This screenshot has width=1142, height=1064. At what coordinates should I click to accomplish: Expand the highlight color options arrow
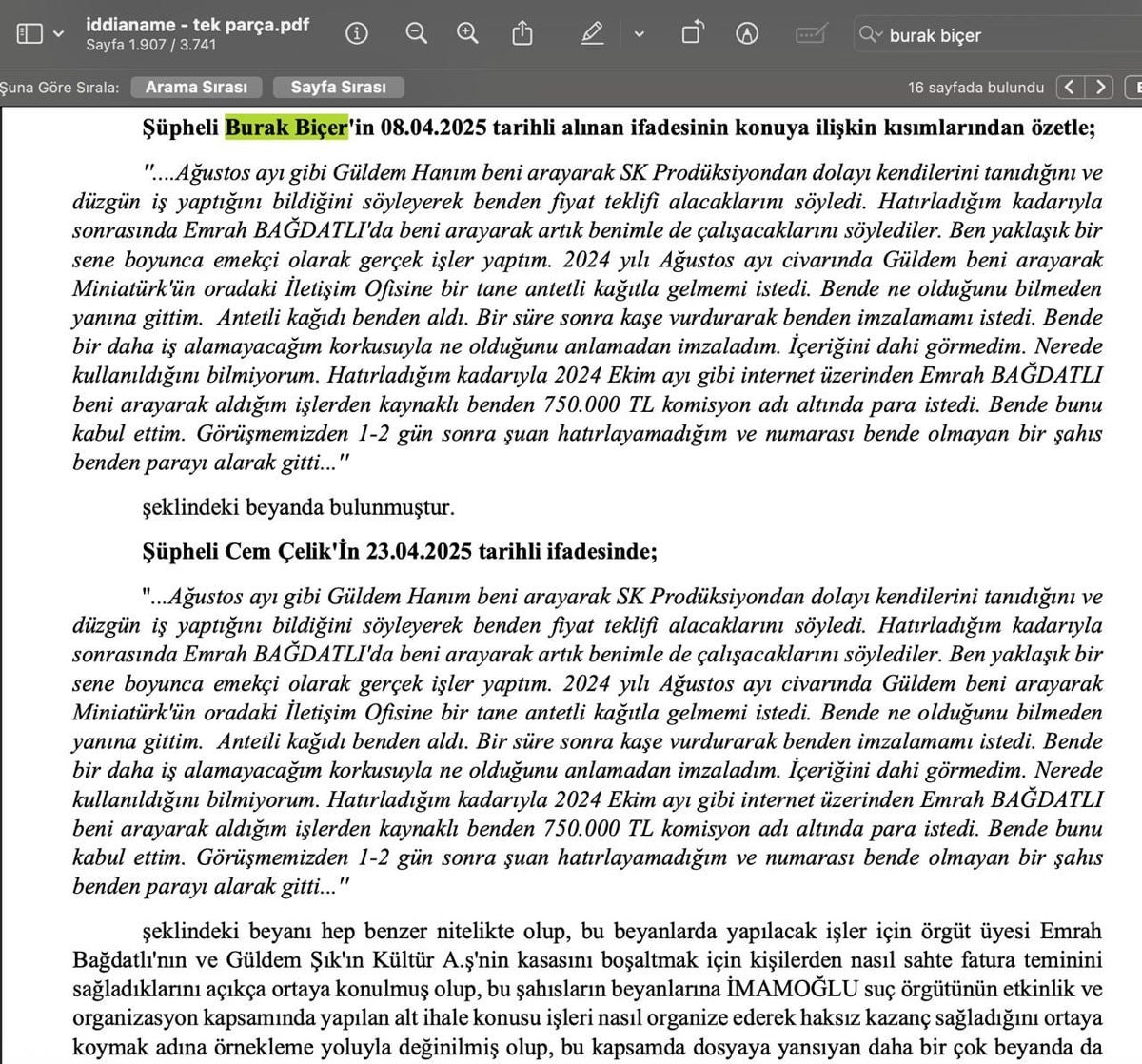639,34
